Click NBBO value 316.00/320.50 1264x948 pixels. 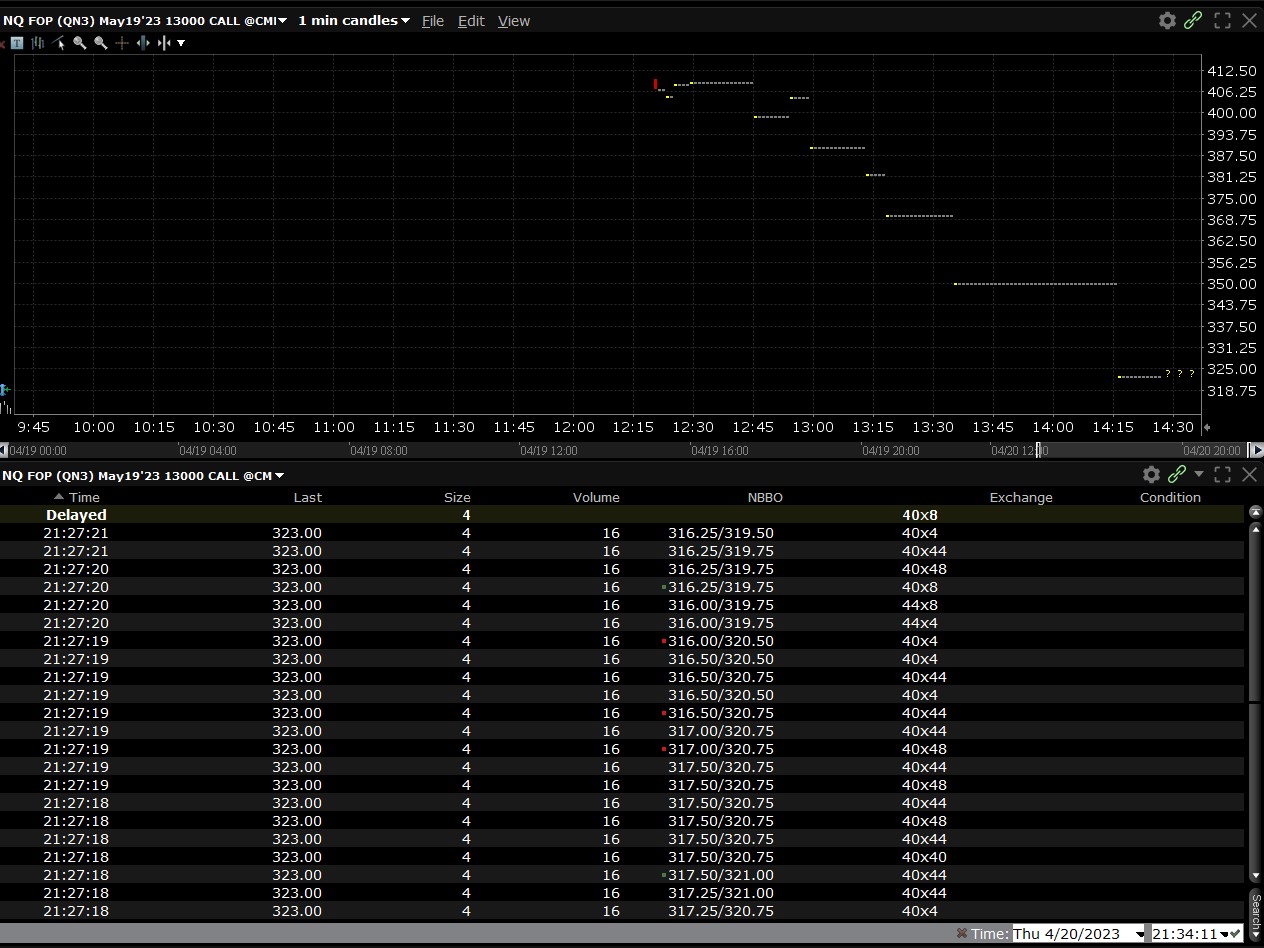pos(720,641)
